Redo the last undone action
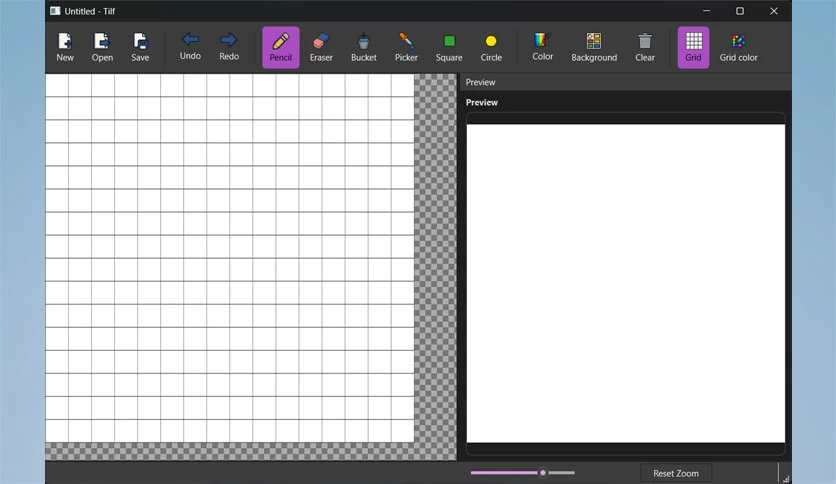Screen dimensions: 836x484 pyautogui.click(x=229, y=47)
